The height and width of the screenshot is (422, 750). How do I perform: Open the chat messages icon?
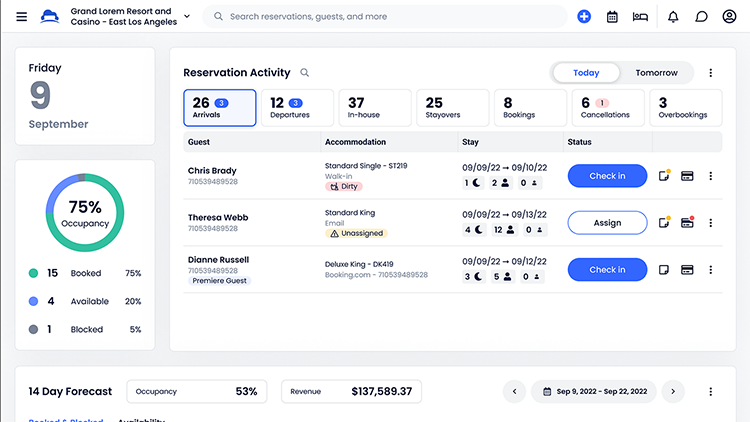[701, 17]
